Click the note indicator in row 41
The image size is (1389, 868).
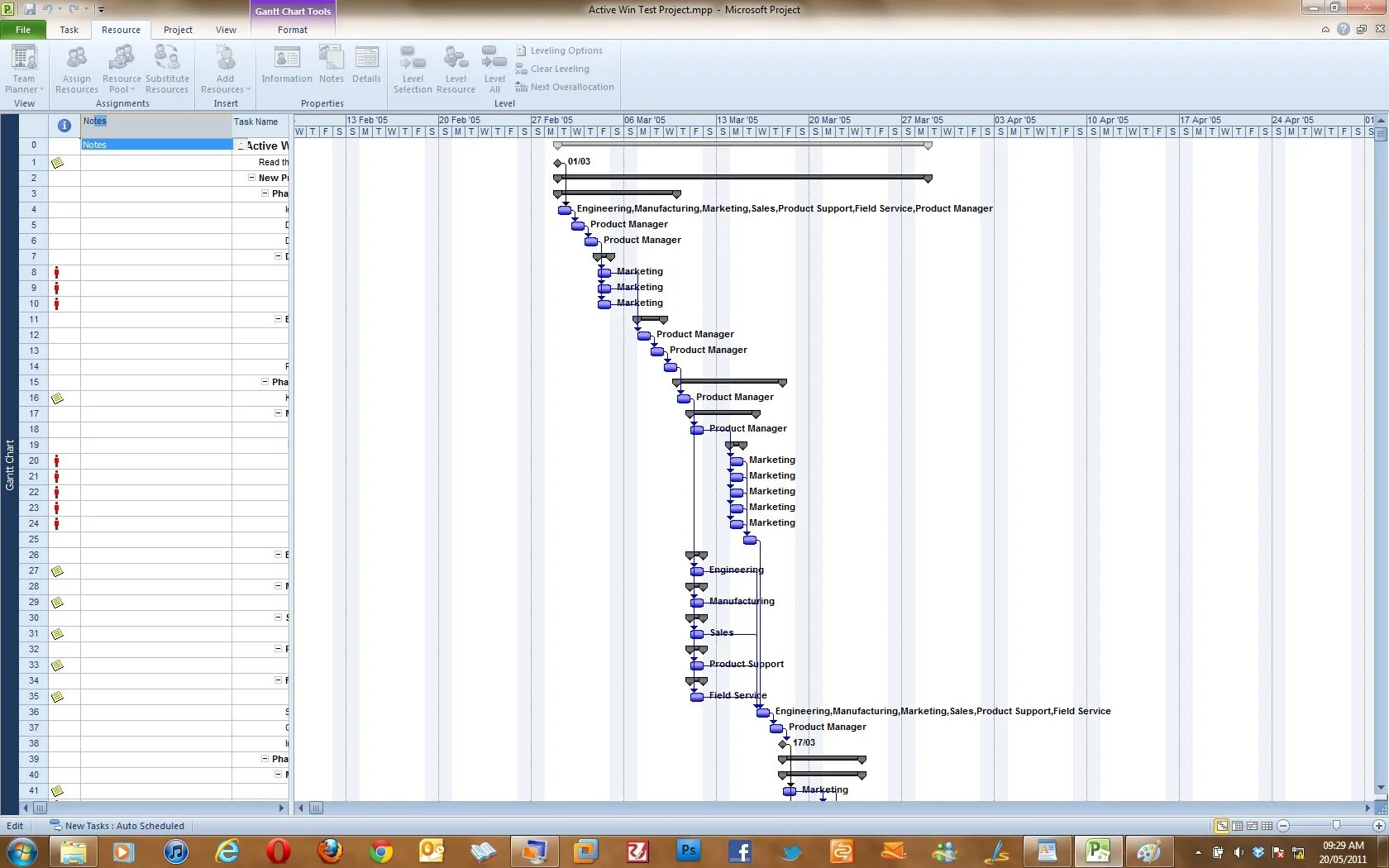57,791
